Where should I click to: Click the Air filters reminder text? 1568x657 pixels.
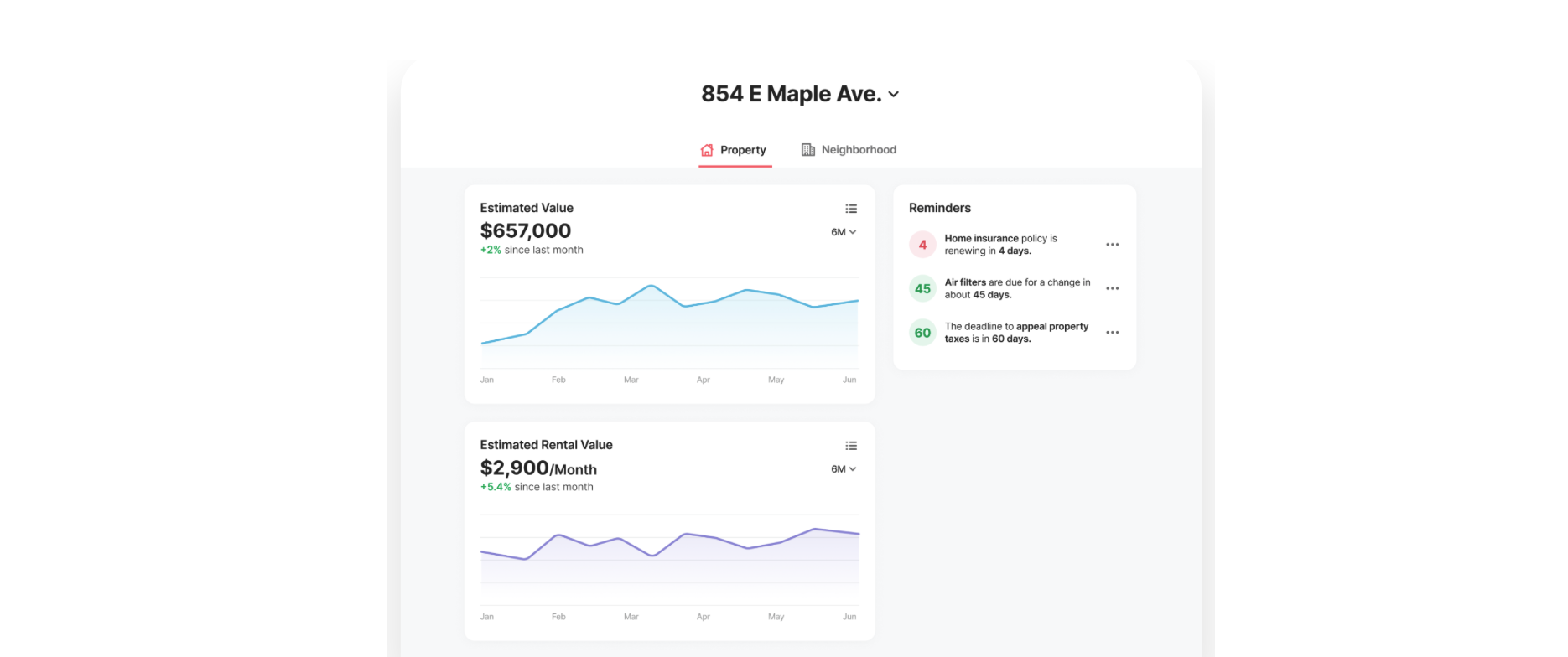(x=1017, y=288)
